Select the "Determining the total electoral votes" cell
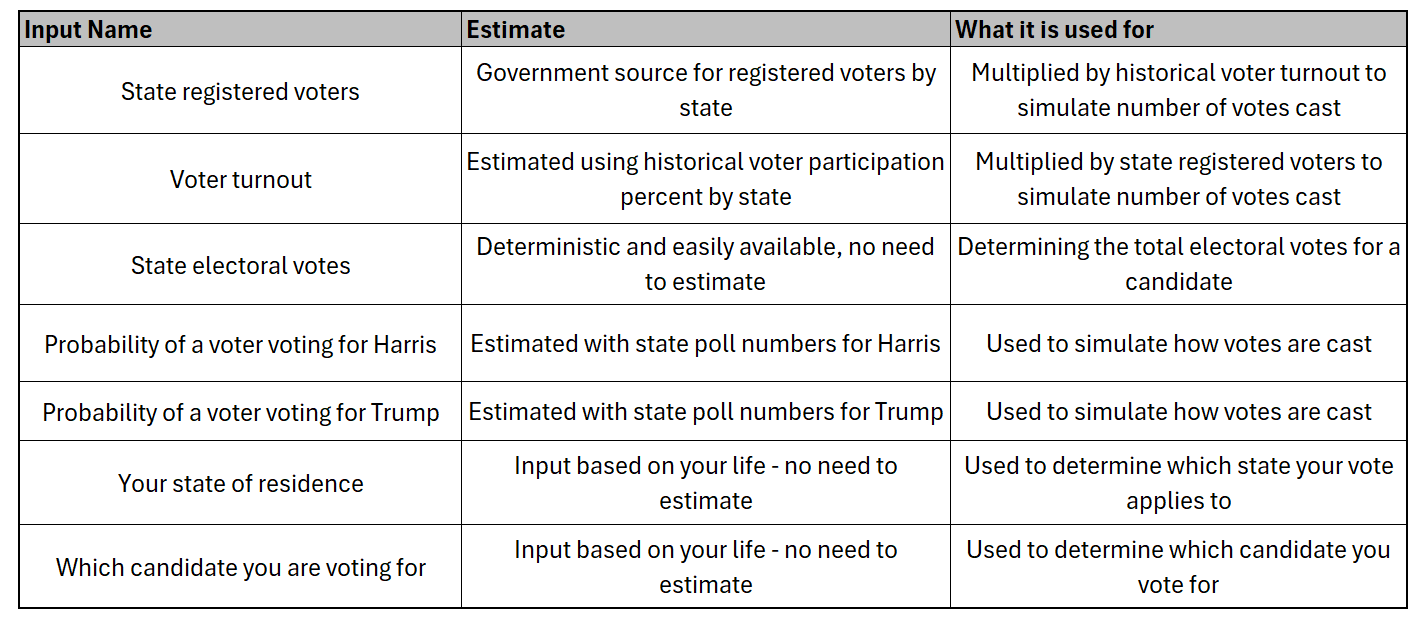The width and height of the screenshot is (1426, 620). point(1178,264)
